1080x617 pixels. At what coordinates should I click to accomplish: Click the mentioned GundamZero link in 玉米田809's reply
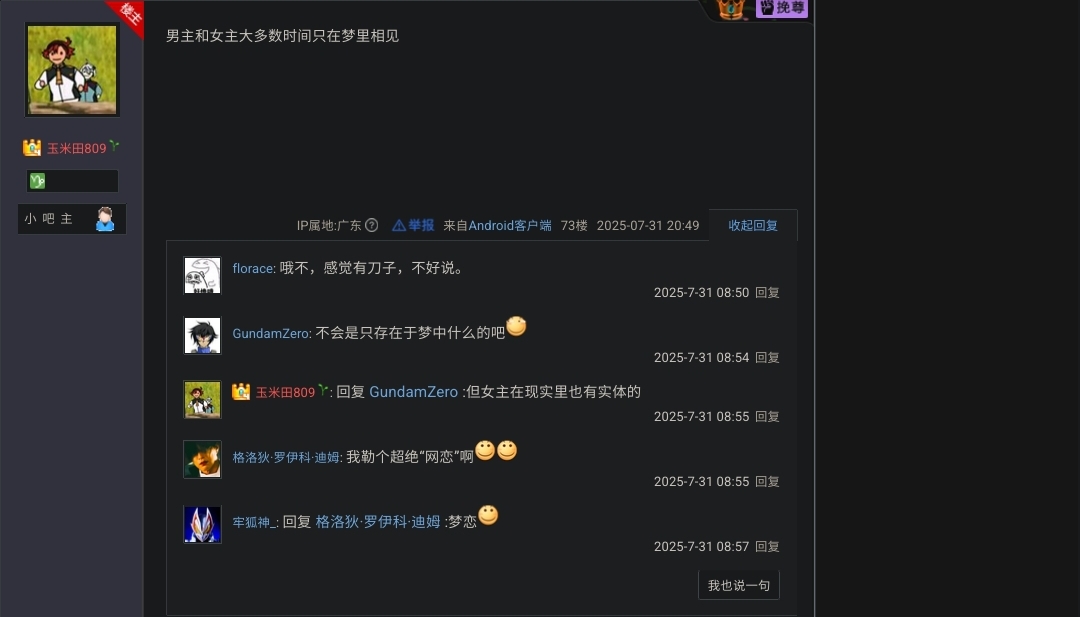click(x=413, y=392)
